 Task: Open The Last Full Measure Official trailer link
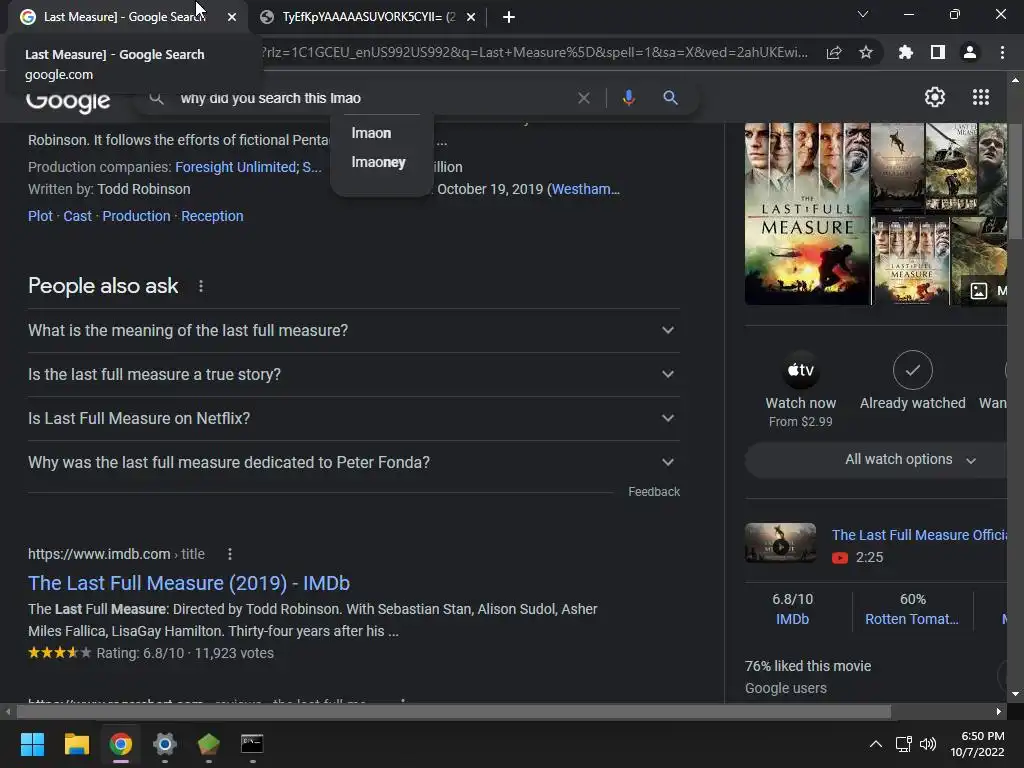[x=920, y=535]
